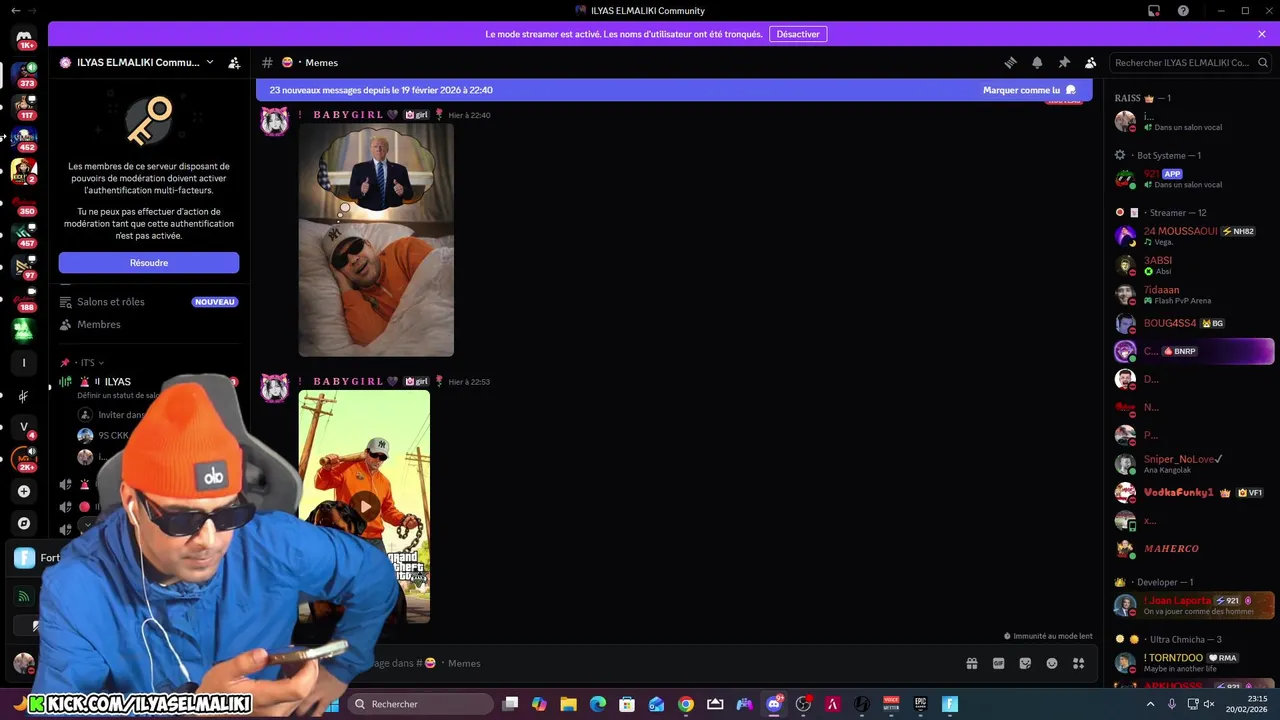
Task: Open Fortnite icon in taskbar
Action: 950,704
